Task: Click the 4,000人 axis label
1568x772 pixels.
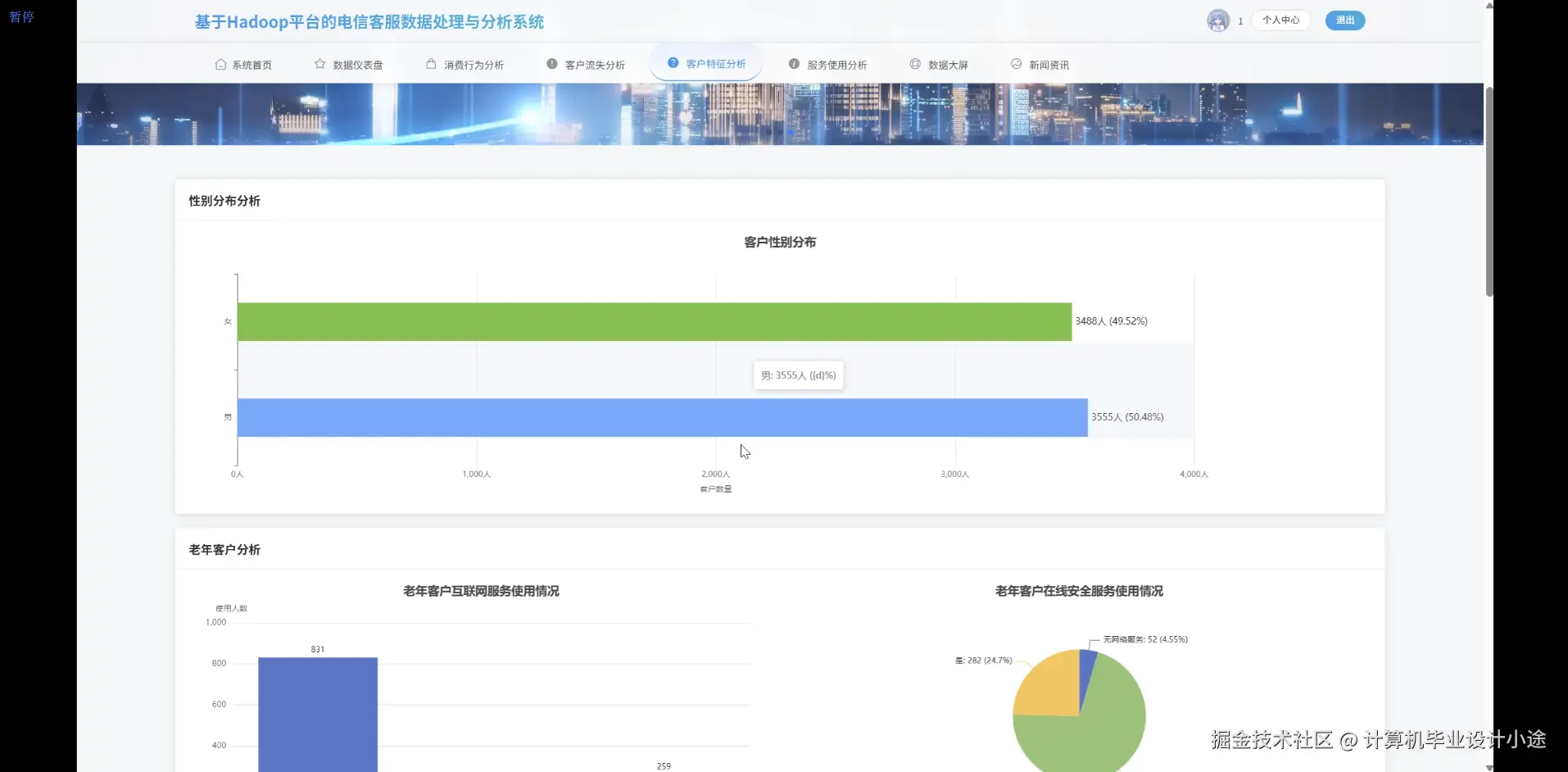Action: coord(1194,475)
